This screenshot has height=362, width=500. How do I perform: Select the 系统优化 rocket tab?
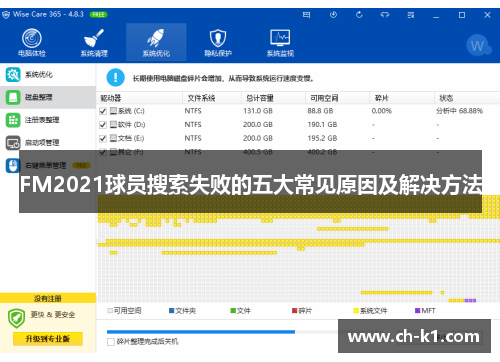click(156, 42)
